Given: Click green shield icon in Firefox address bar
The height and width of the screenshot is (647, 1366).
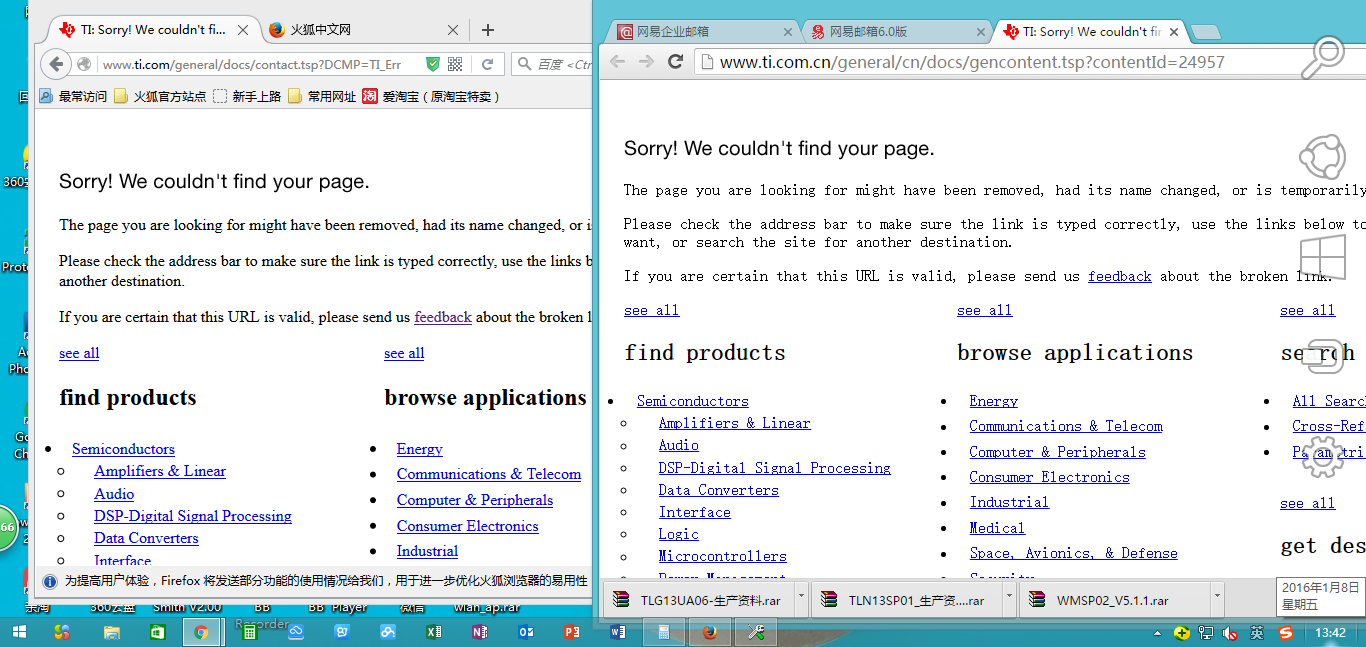Looking at the screenshot, I should (x=432, y=64).
